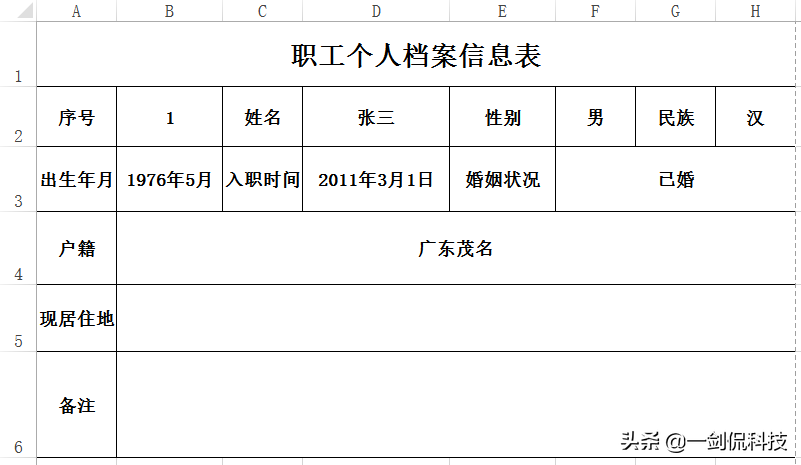Viewport: 801px width, 465px height.
Task: Select the 户籍 label cell
Action: pos(77,248)
